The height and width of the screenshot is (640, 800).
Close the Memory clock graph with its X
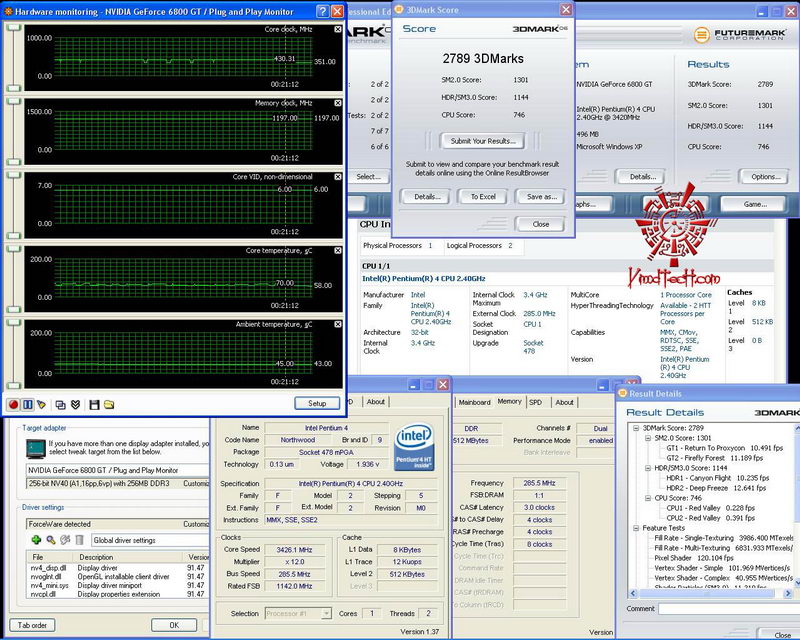click(x=338, y=103)
